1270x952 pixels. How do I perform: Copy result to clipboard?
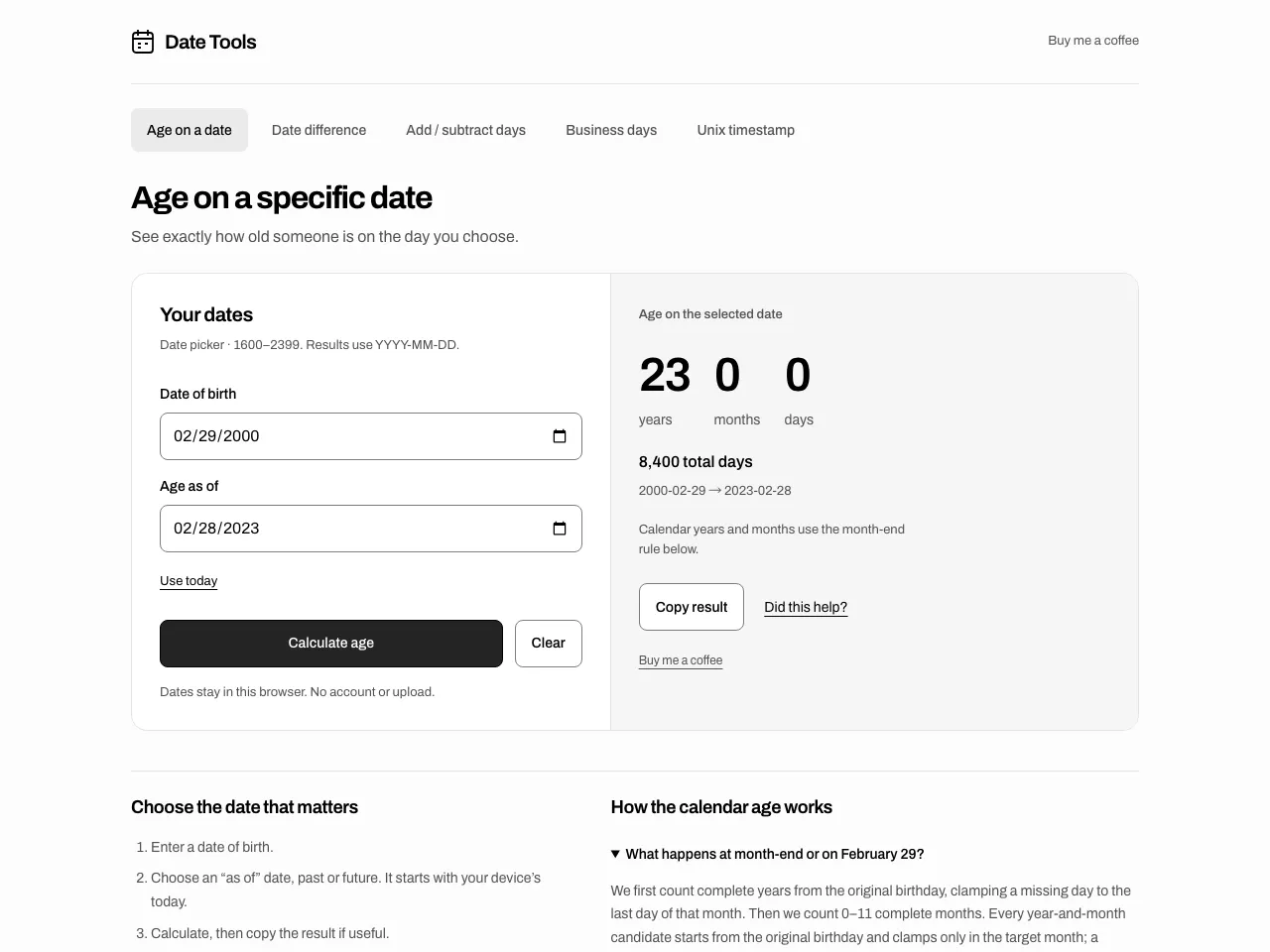pos(692,607)
